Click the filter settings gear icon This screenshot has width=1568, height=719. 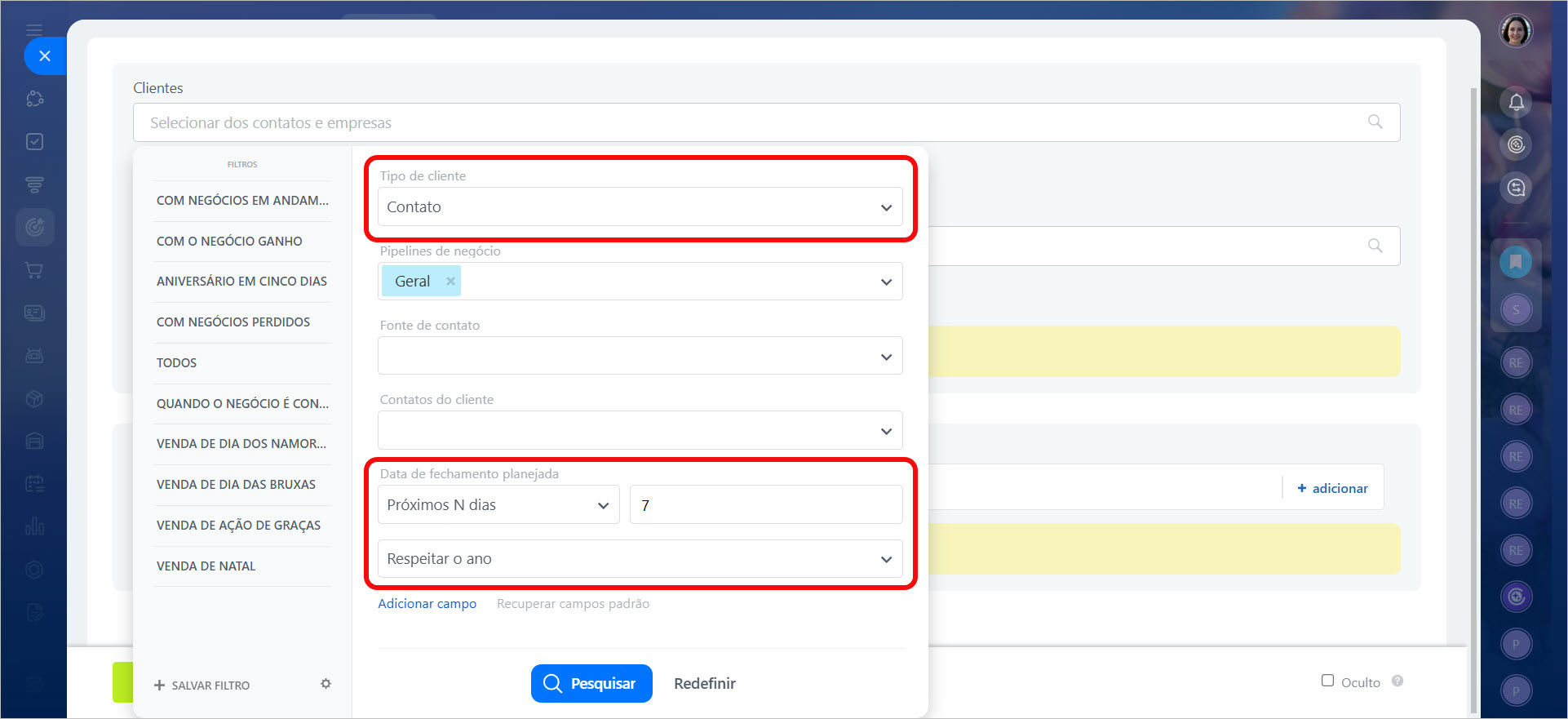pyautogui.click(x=326, y=684)
